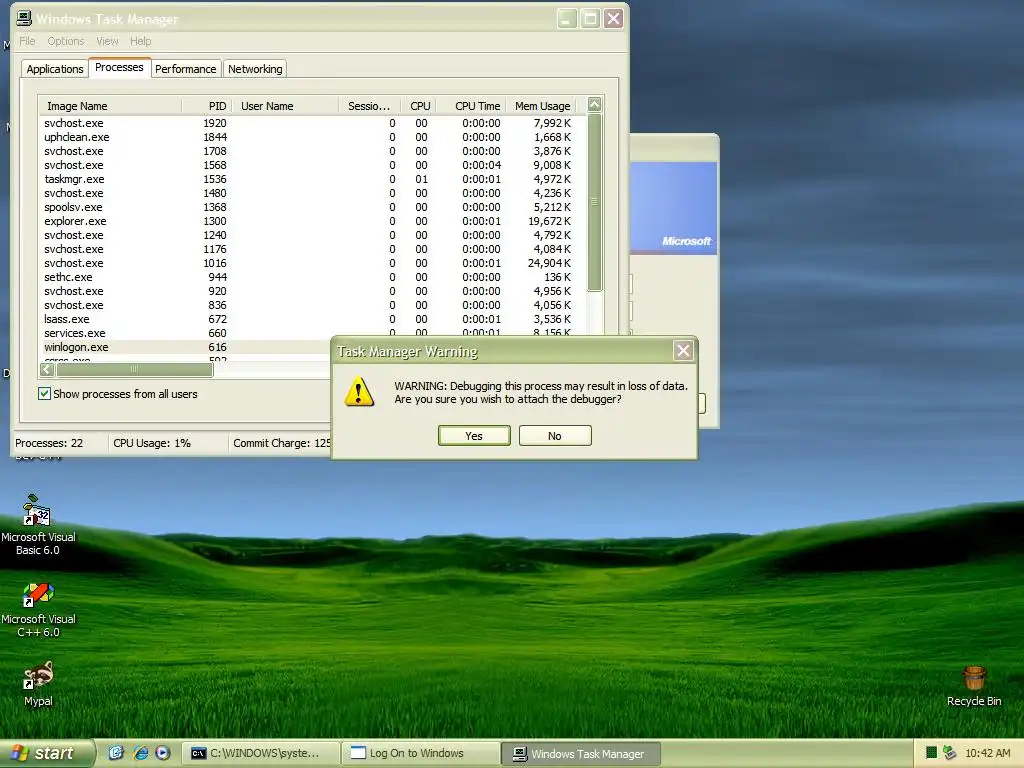Close the Task Manager Warning dialog
The height and width of the screenshot is (768, 1024).
[x=683, y=351]
